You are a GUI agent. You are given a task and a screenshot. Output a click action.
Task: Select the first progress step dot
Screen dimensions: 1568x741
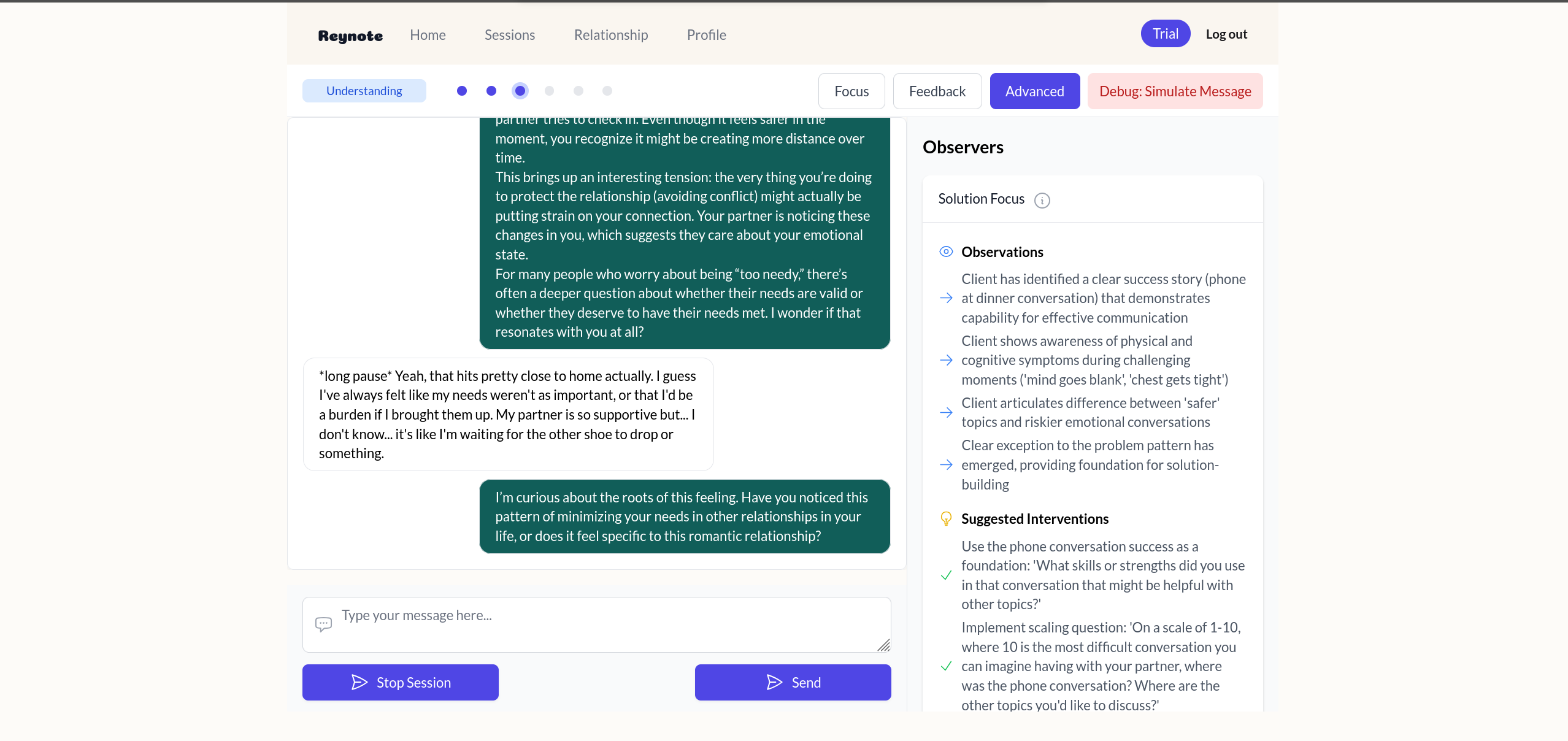462,91
